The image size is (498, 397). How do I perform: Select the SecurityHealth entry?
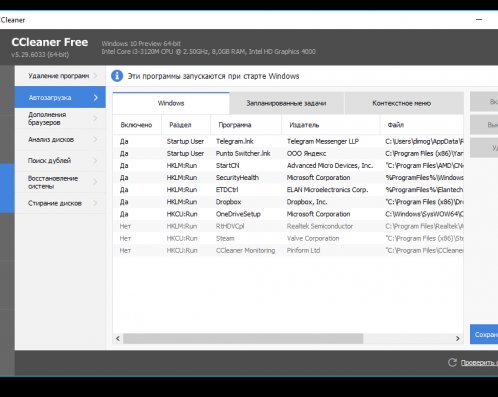[288, 178]
